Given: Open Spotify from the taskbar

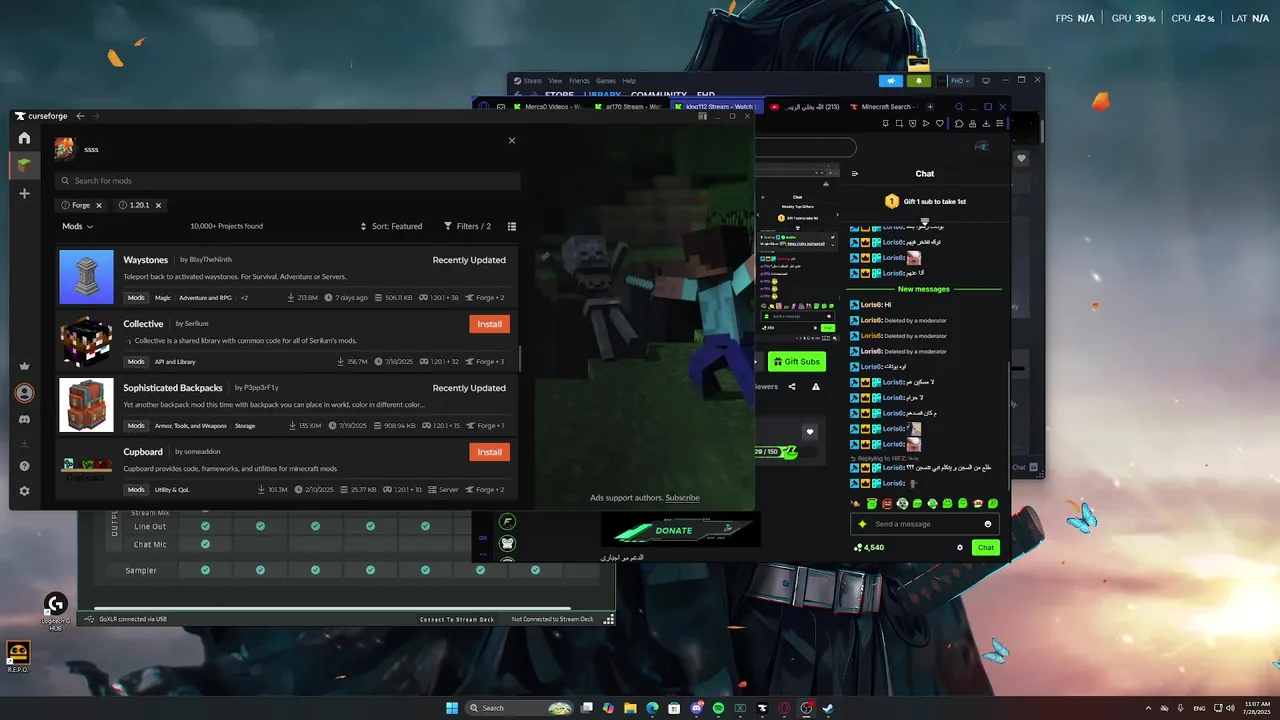Looking at the screenshot, I should click(718, 708).
